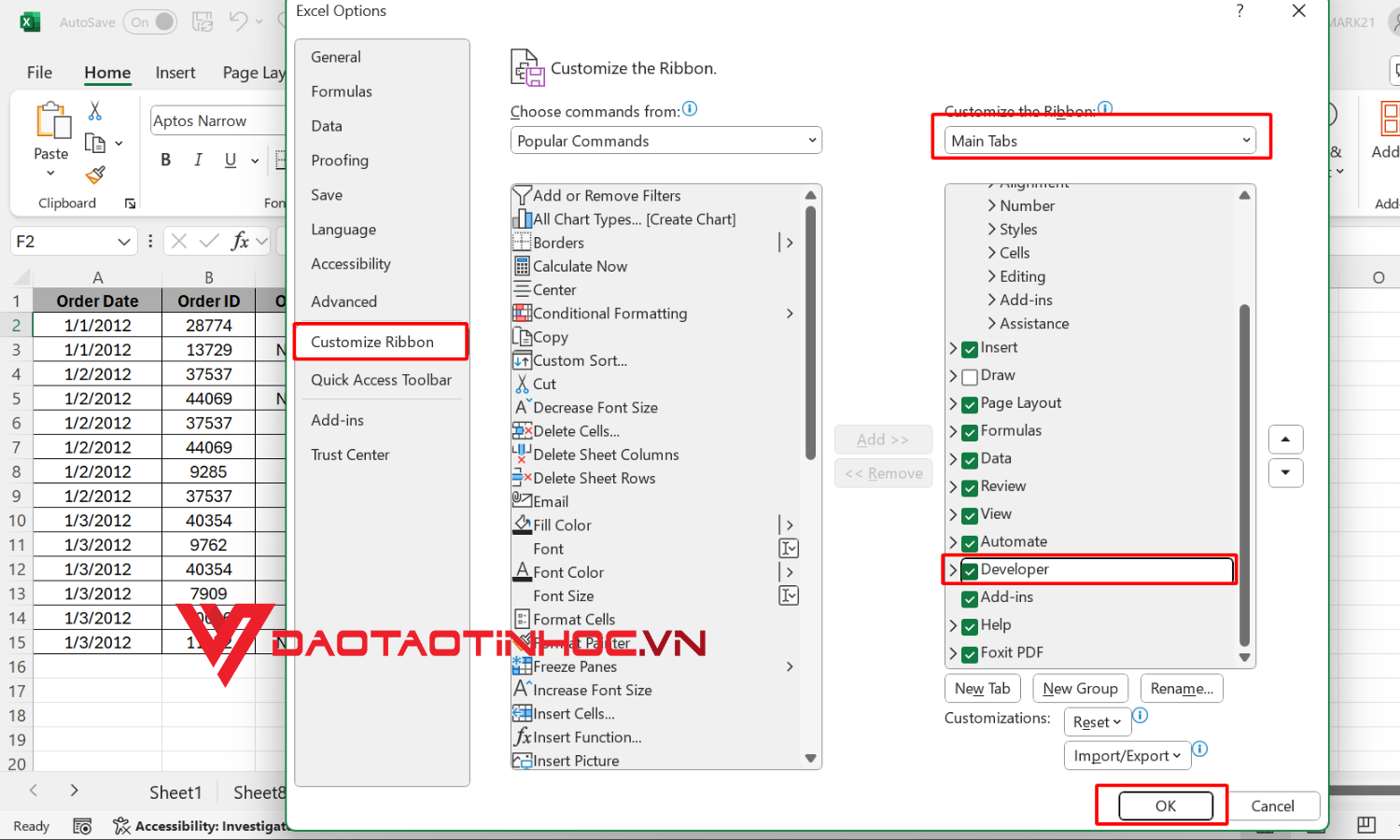1400x840 pixels.
Task: Uncheck the View tab checkbox
Action: point(970,516)
